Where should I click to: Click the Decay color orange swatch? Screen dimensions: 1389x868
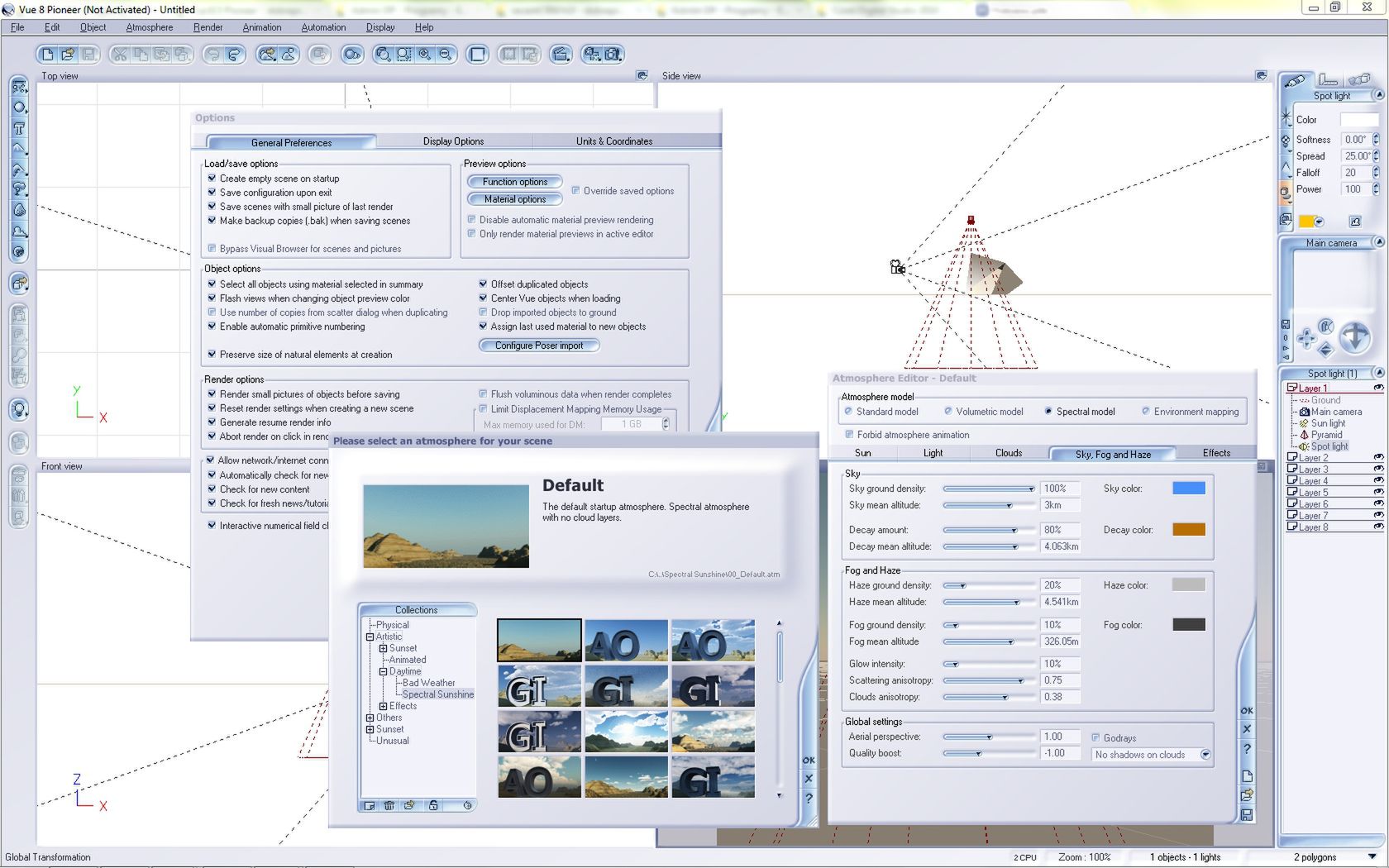click(1188, 530)
